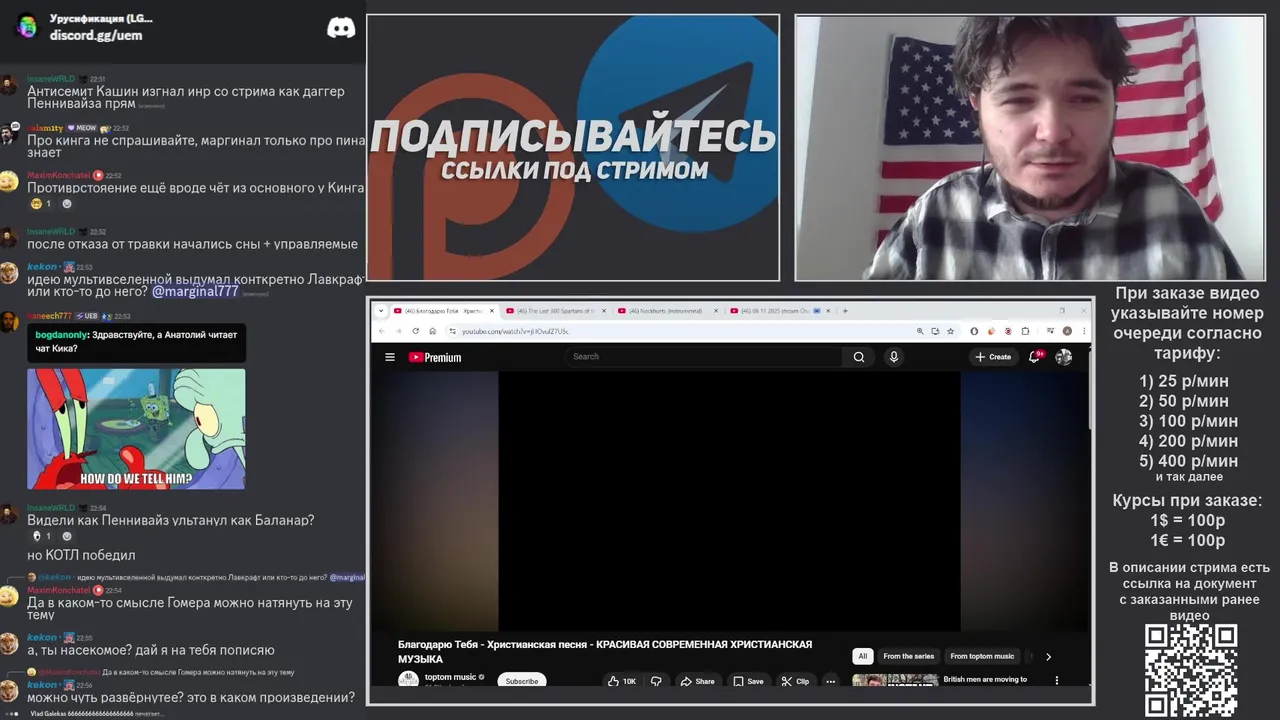
Task: Open toptom music channel avatar
Action: click(x=408, y=679)
